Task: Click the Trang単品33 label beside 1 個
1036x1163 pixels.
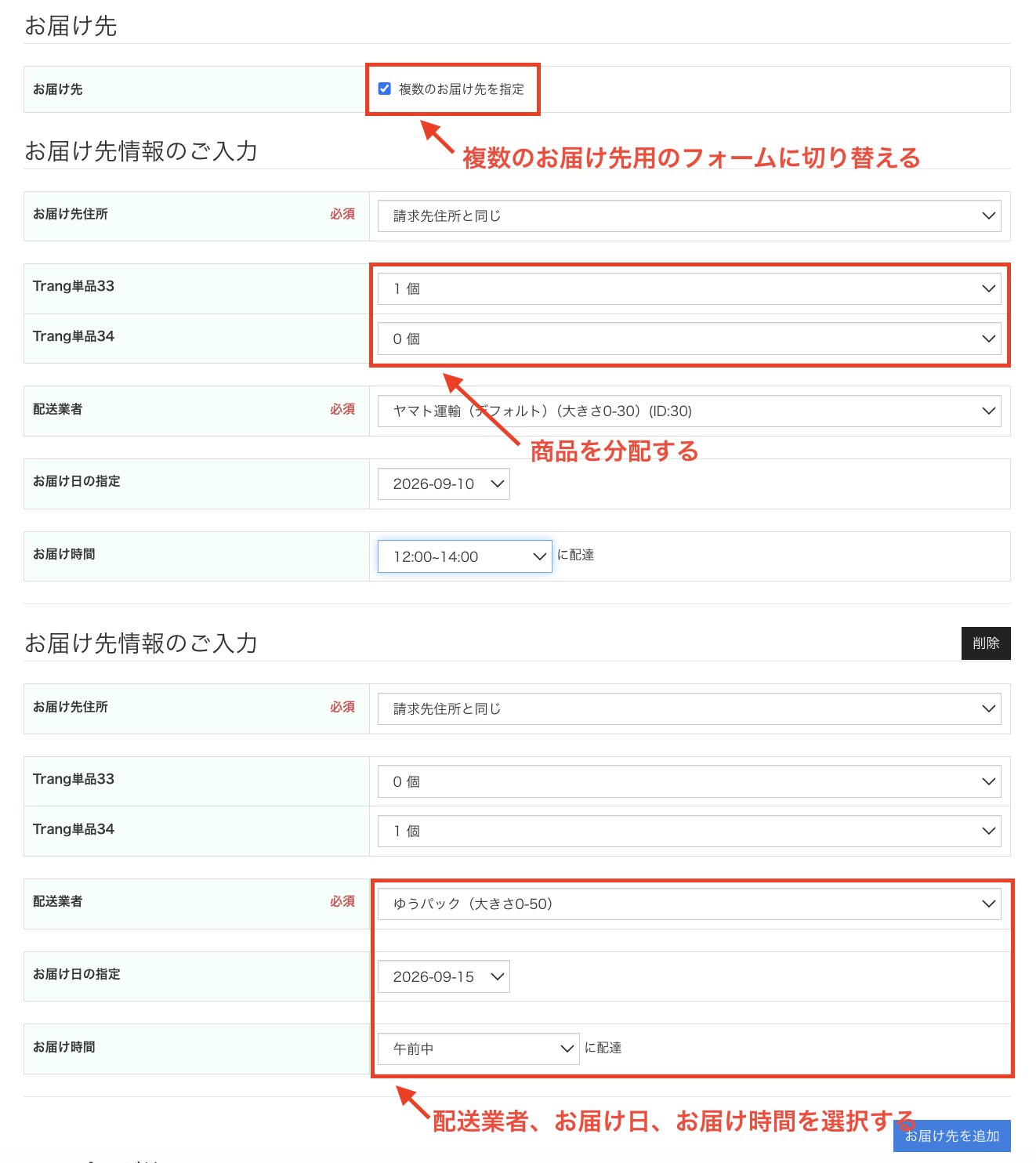Action: (x=74, y=286)
